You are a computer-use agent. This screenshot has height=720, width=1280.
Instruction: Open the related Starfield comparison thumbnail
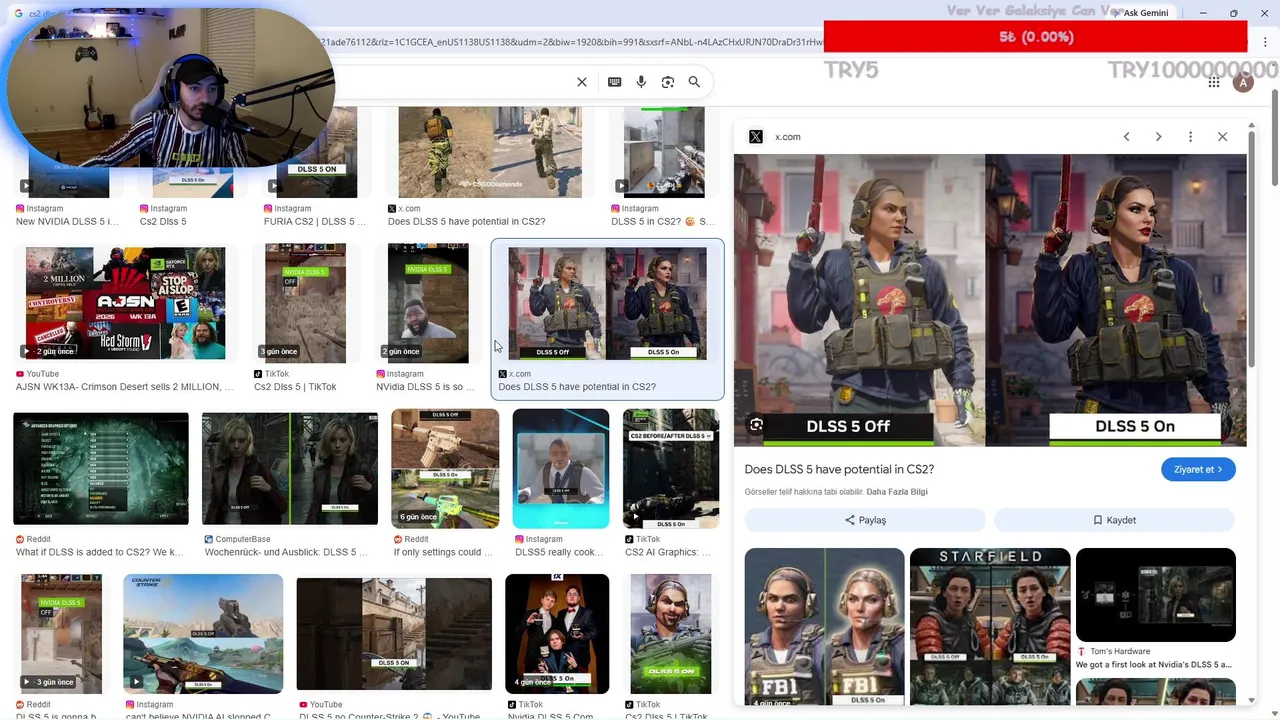pos(990,627)
